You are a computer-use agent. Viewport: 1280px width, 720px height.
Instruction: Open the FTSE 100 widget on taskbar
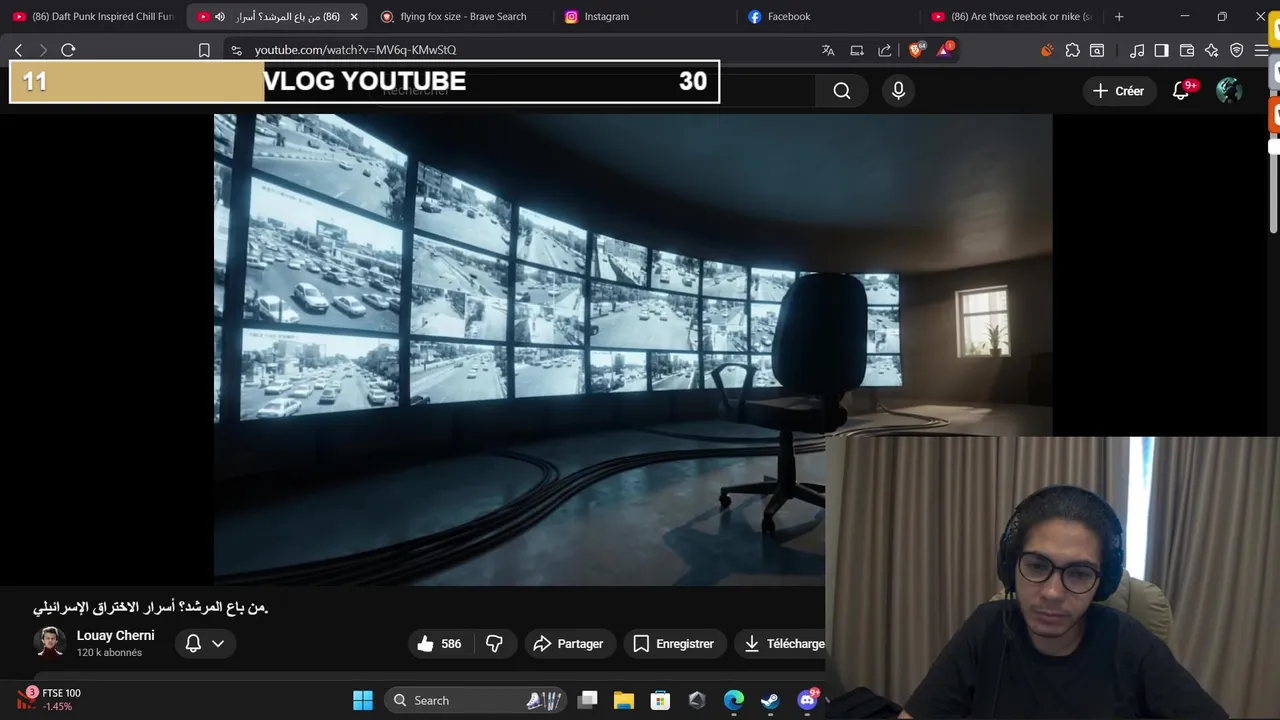50,699
